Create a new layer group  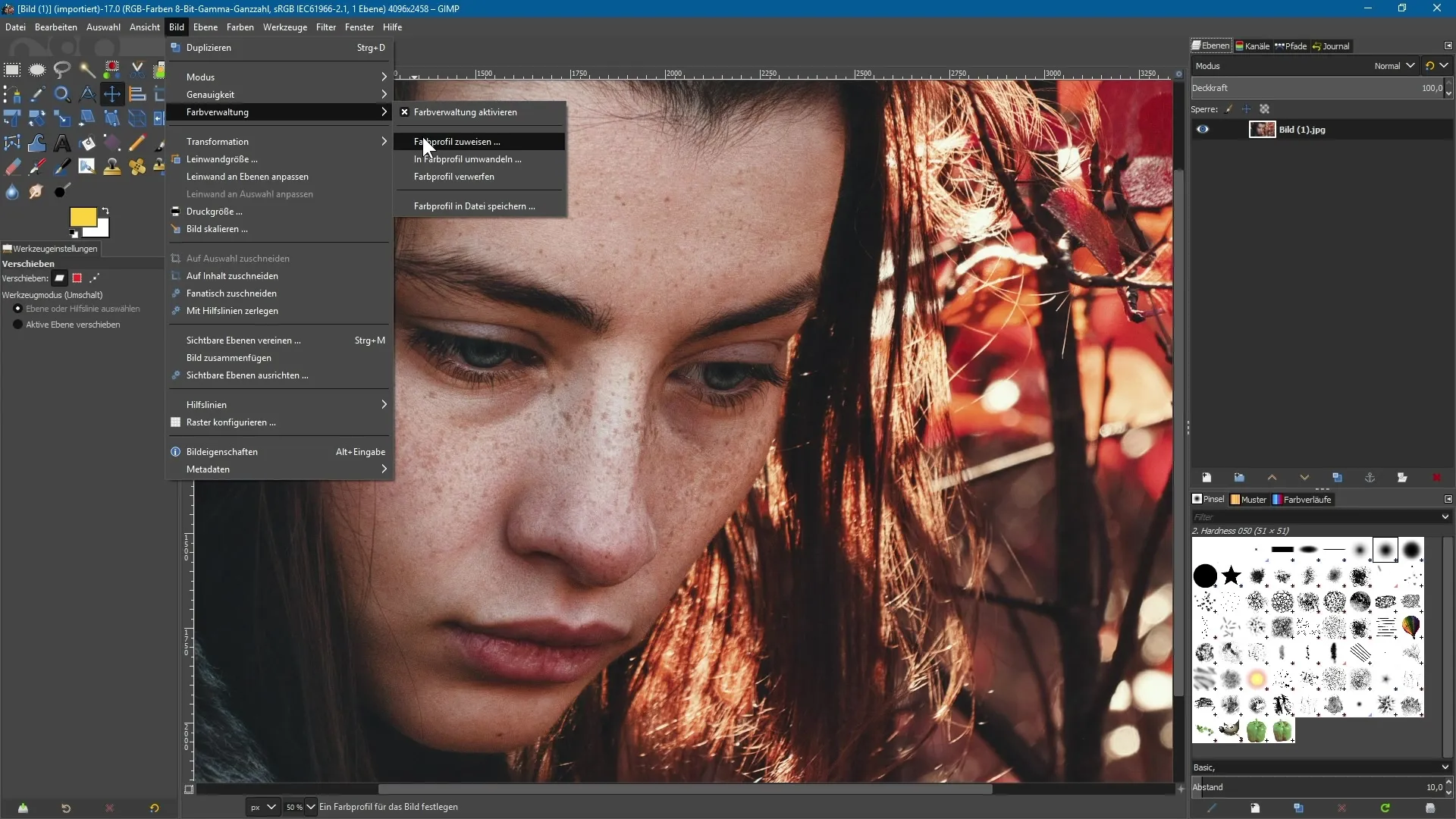[x=1239, y=478]
